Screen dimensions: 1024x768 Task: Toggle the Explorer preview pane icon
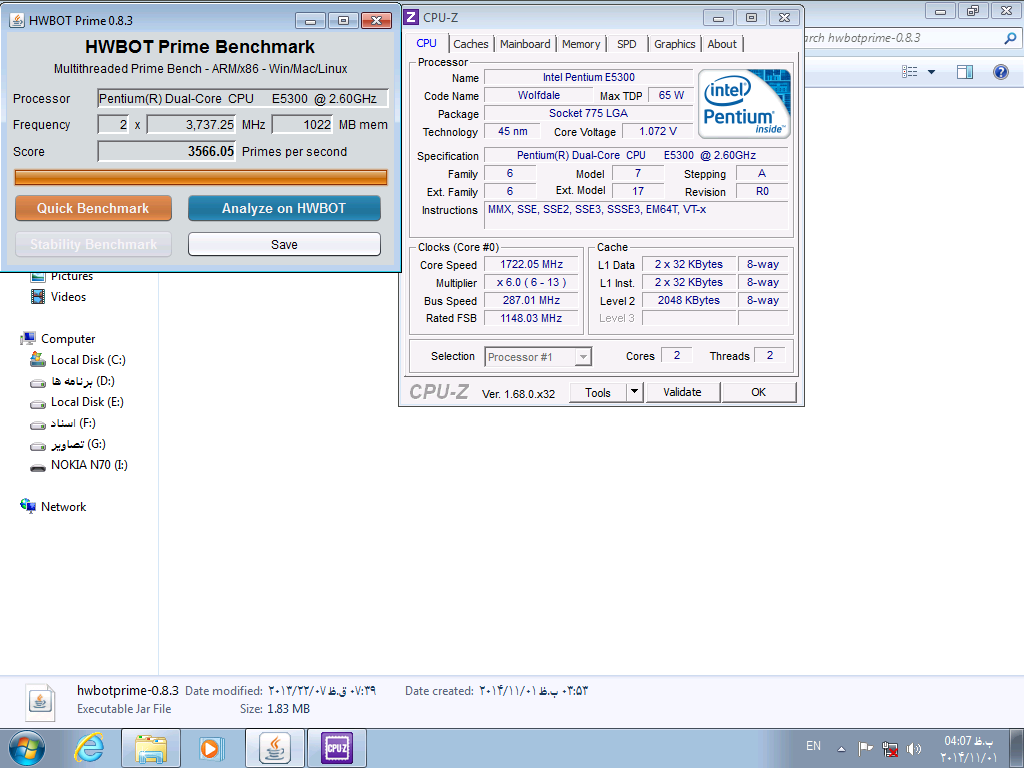coord(965,71)
